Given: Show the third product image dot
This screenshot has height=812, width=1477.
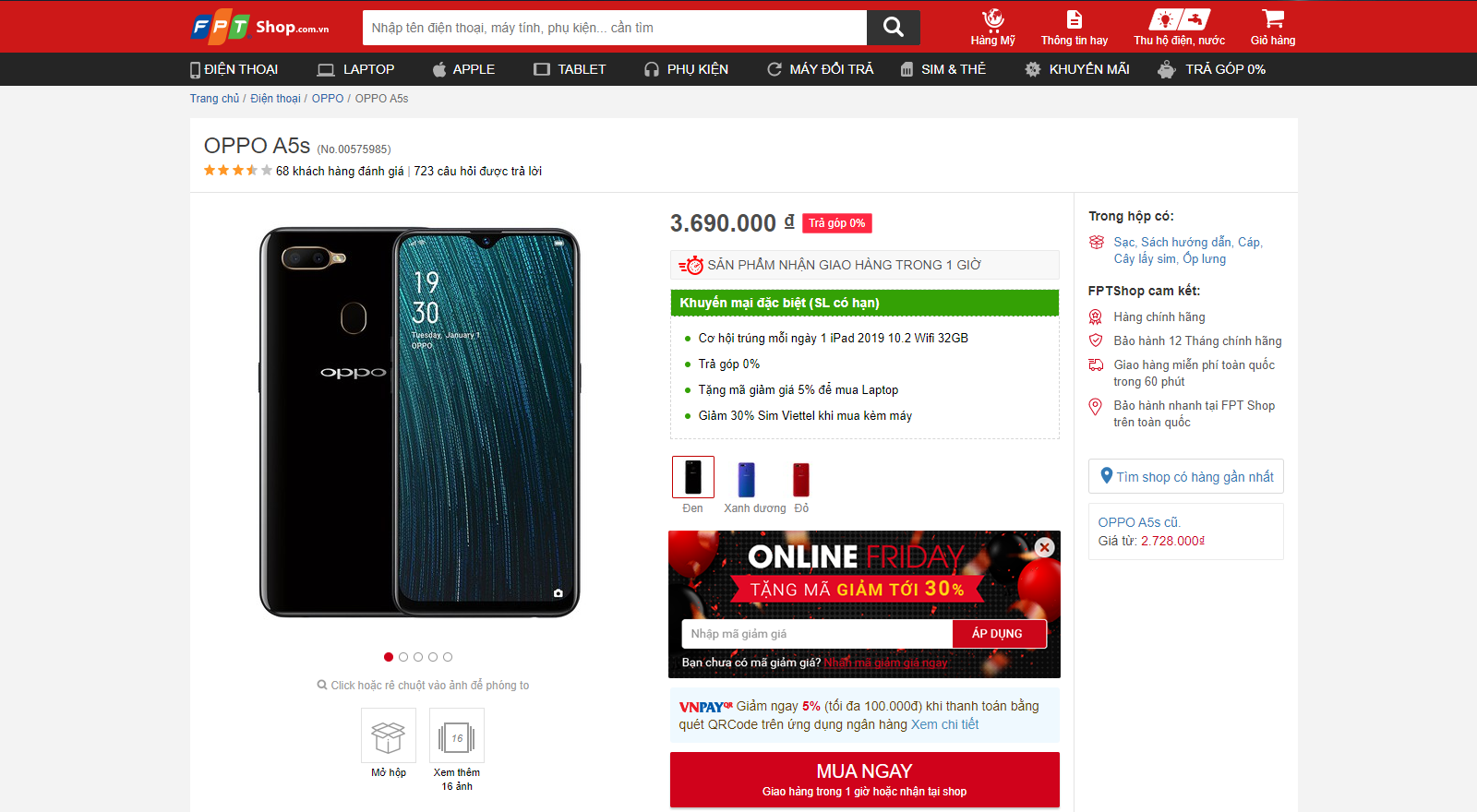Looking at the screenshot, I should point(418,657).
